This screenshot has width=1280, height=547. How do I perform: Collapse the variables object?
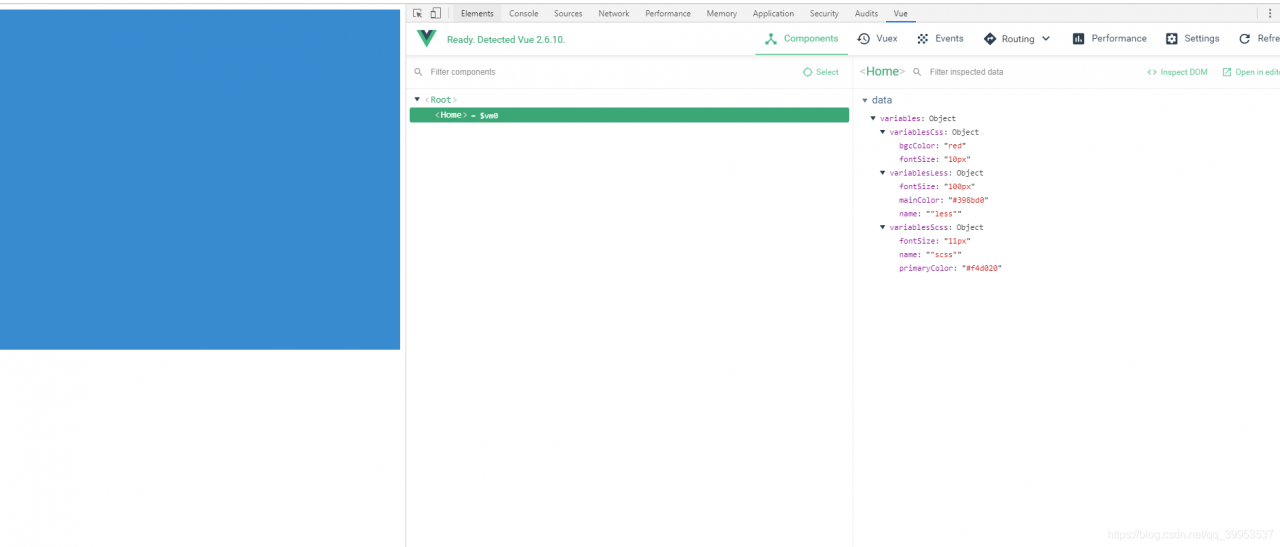[873, 119]
